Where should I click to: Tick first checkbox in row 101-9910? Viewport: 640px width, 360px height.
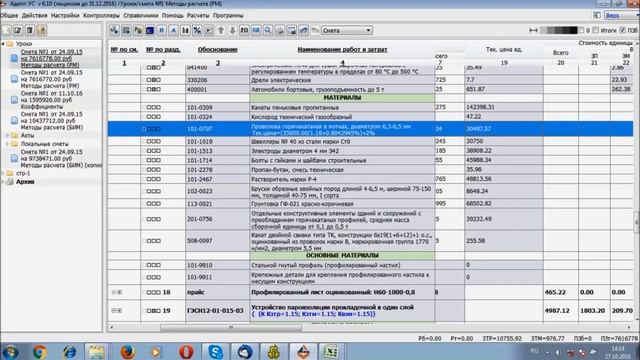[x=149, y=265]
